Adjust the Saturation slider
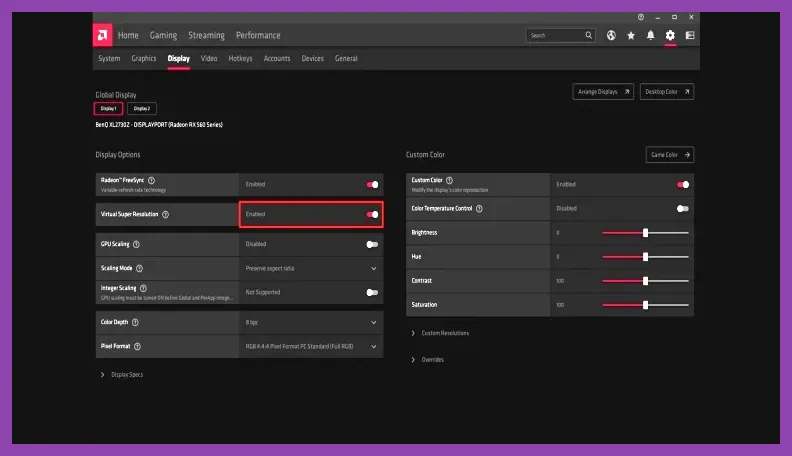 [x=645, y=305]
